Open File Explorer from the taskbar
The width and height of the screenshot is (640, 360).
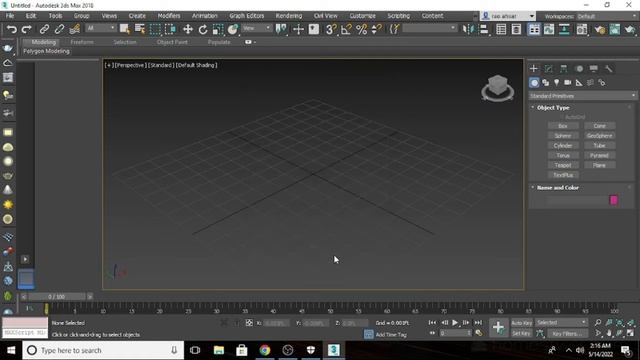pos(219,350)
